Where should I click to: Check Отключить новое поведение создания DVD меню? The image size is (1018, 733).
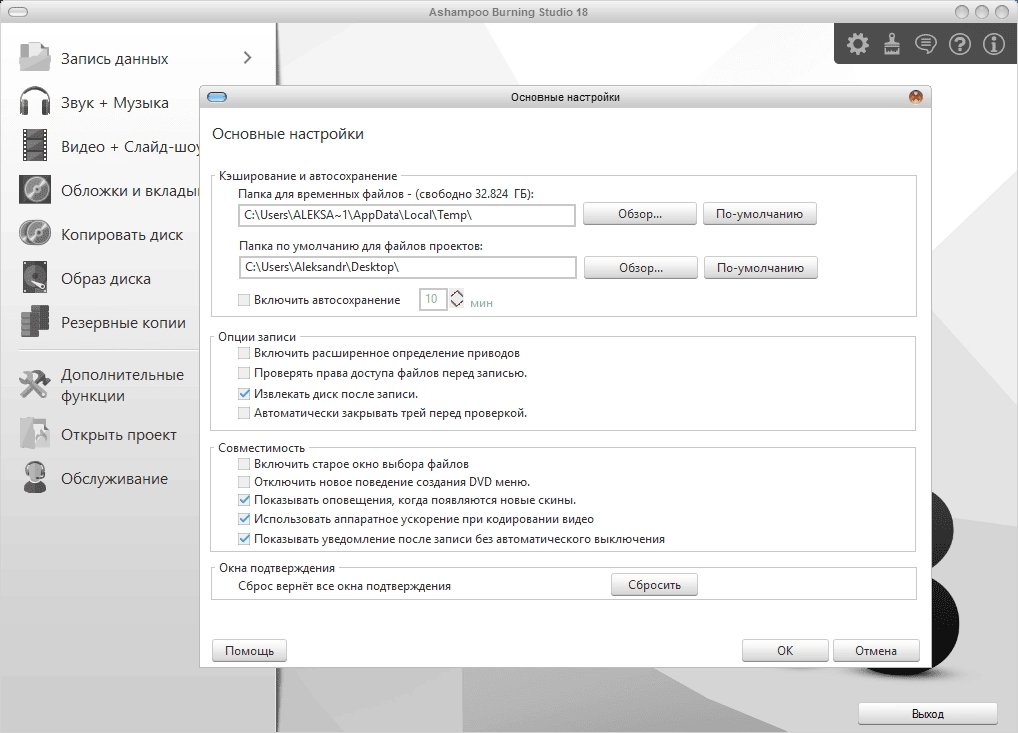pyautogui.click(x=244, y=482)
